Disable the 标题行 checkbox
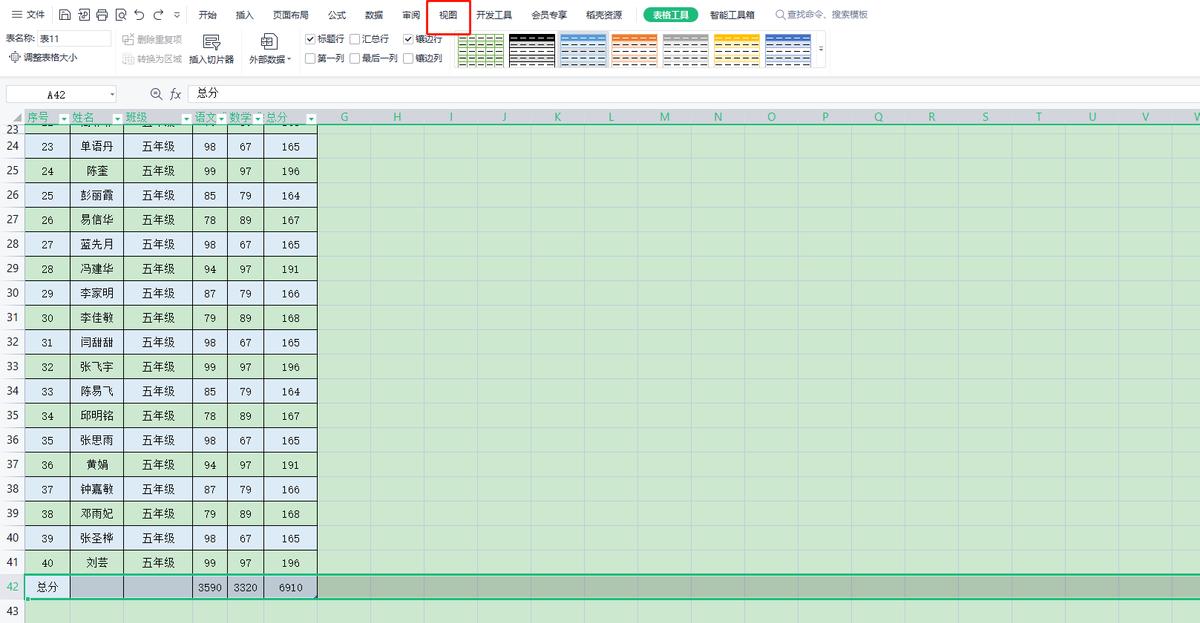Screen dimensions: 1200x623 (x=311, y=40)
